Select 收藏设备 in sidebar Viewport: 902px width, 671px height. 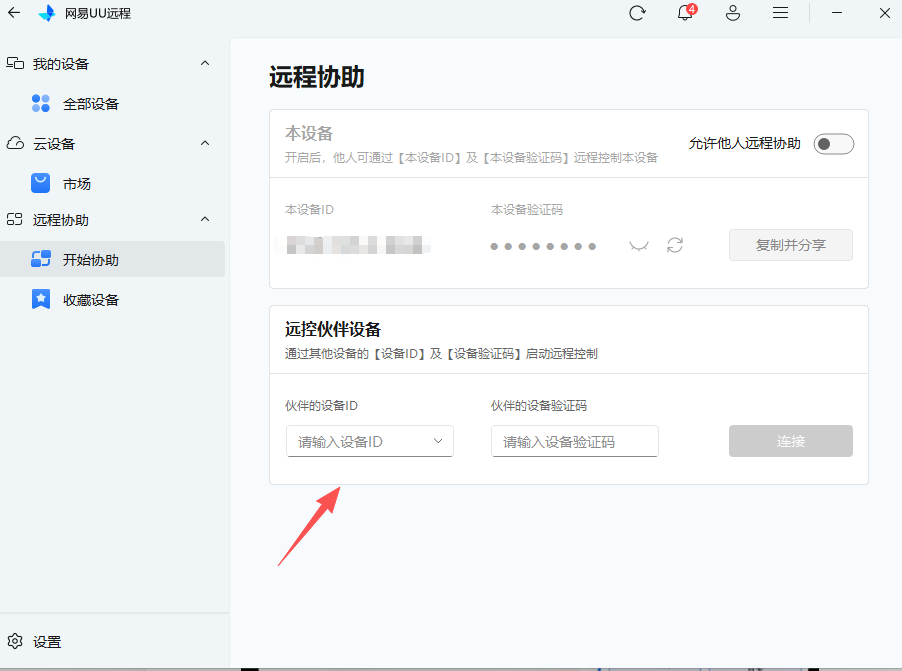pos(112,300)
